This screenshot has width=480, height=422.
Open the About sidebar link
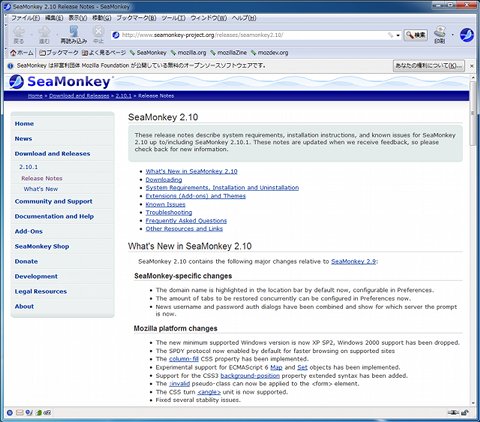24,306
